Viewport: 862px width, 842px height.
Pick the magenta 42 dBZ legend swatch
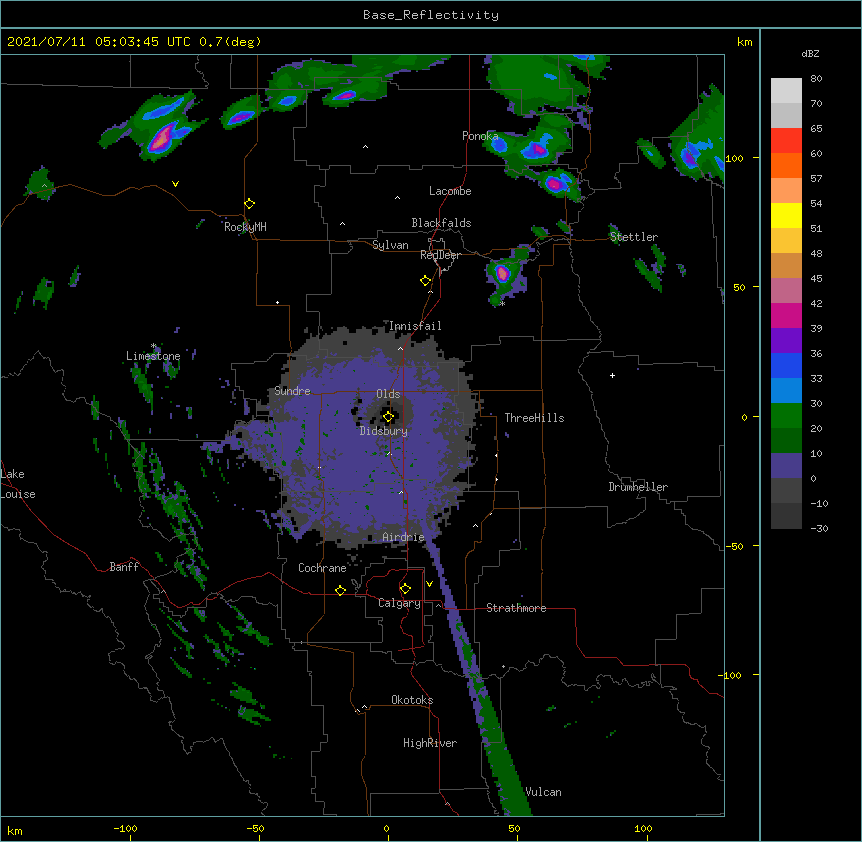786,315
